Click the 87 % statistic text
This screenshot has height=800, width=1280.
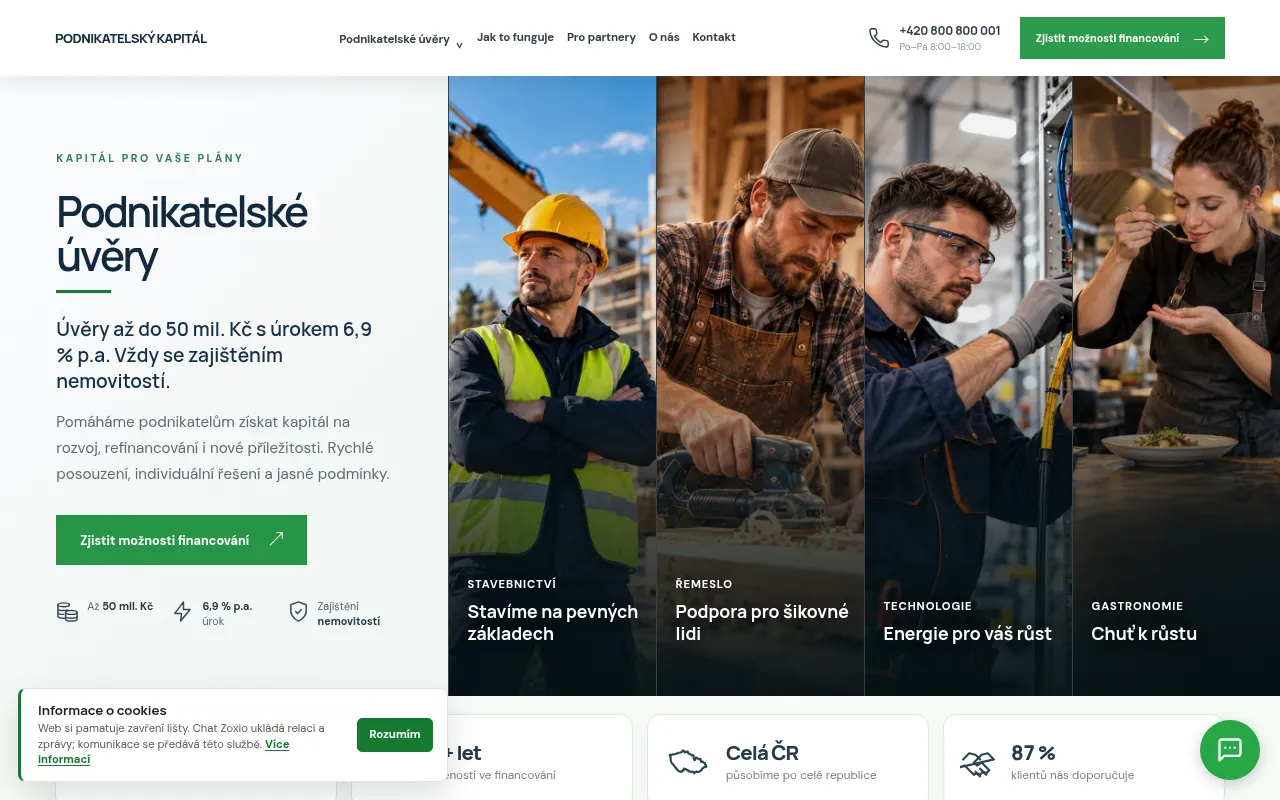click(x=1033, y=753)
